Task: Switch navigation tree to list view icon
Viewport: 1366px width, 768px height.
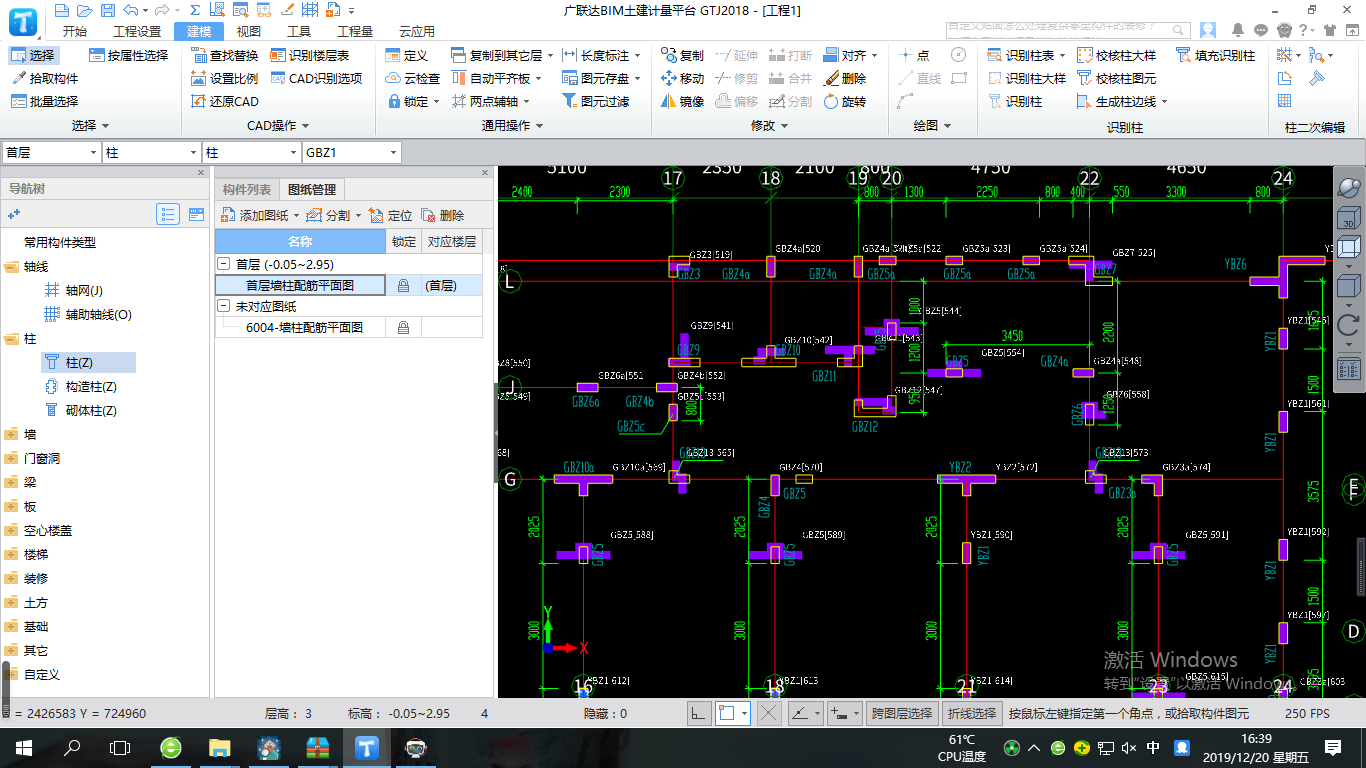Action: pyautogui.click(x=168, y=214)
